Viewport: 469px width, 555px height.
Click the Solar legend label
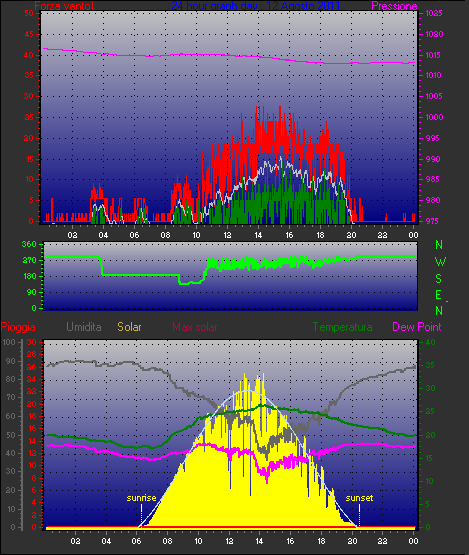coord(129,327)
